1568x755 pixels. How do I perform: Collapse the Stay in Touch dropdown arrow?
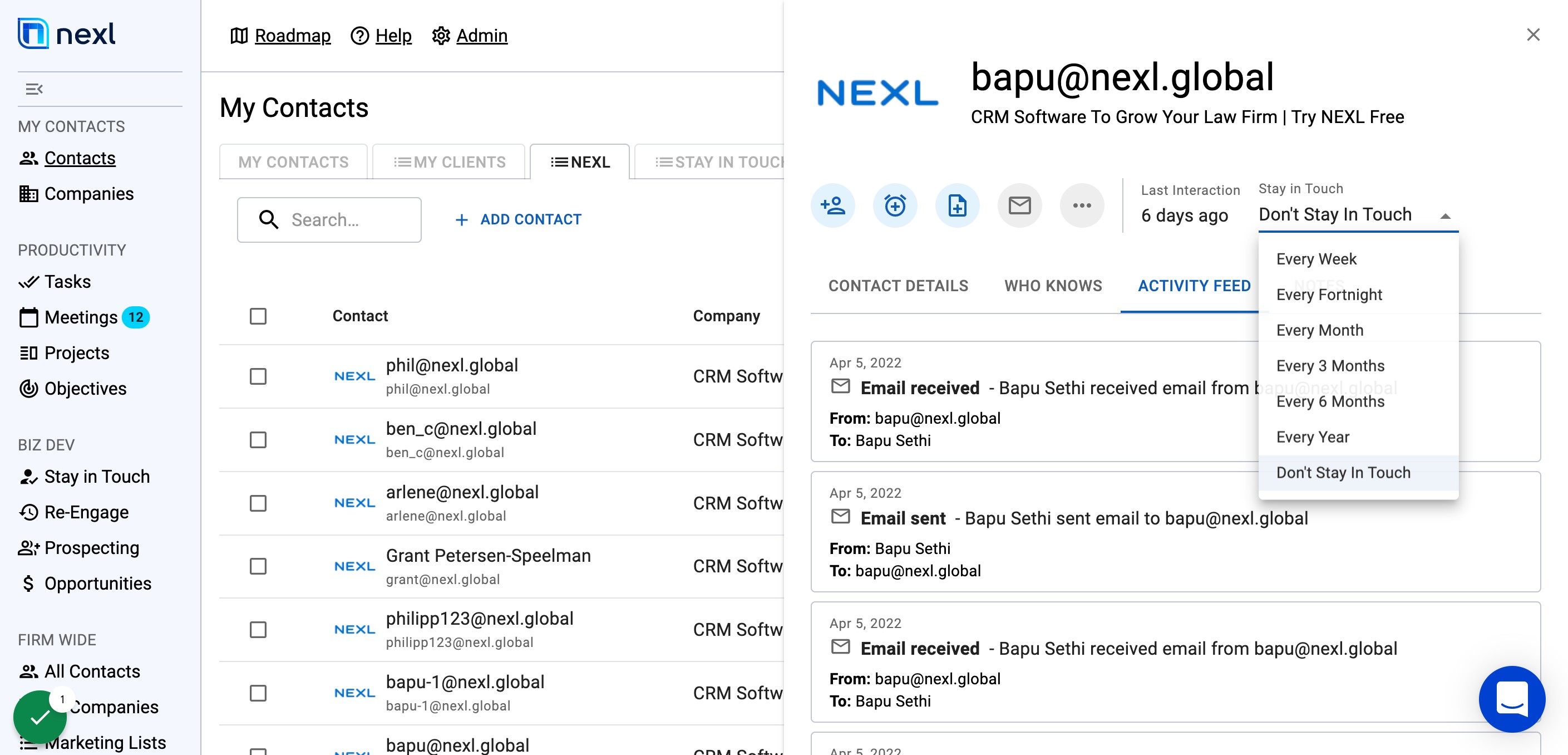pos(1446,216)
